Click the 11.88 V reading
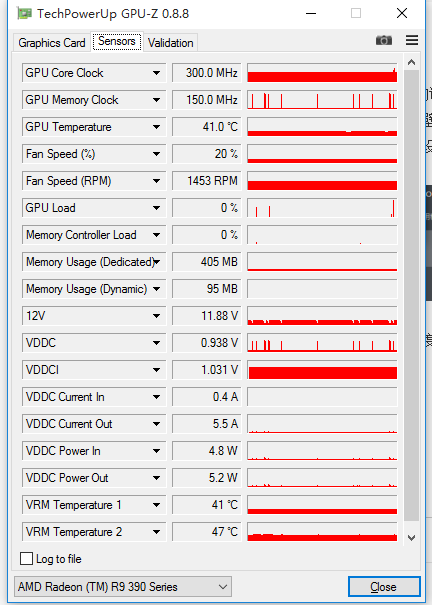 (x=206, y=316)
